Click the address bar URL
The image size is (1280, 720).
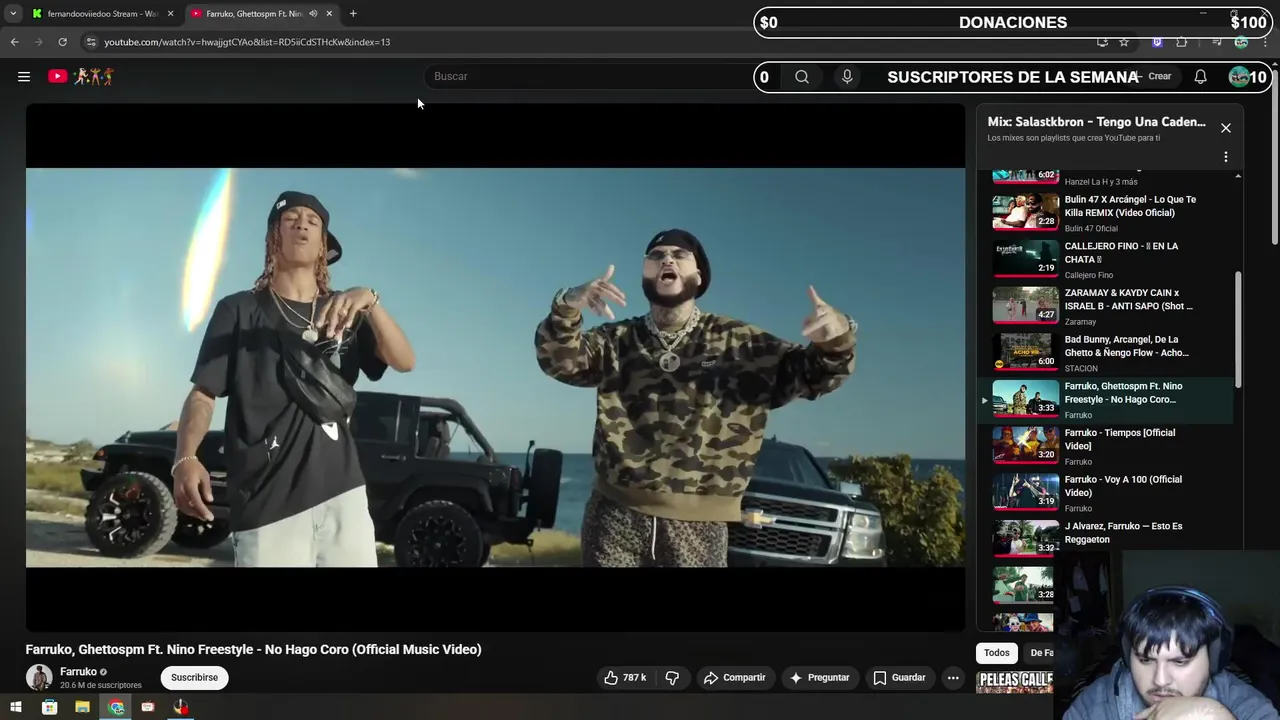click(x=247, y=42)
